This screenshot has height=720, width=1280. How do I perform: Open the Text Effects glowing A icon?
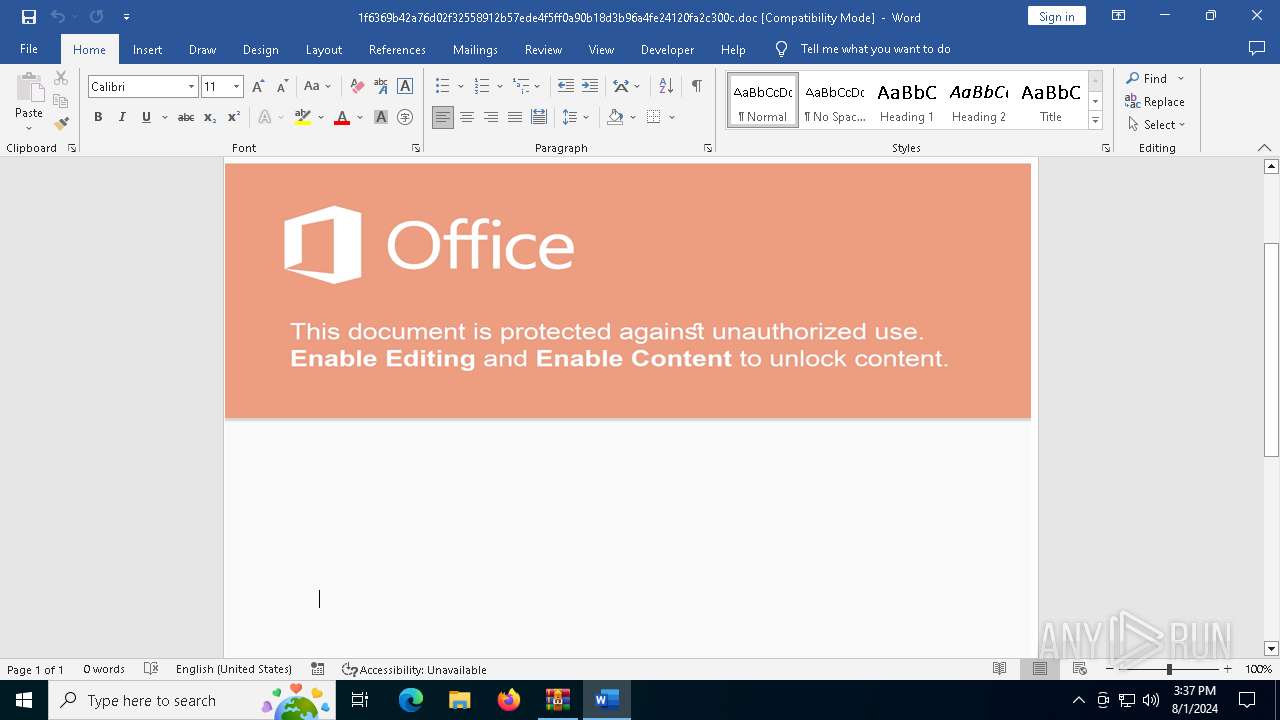click(x=265, y=117)
